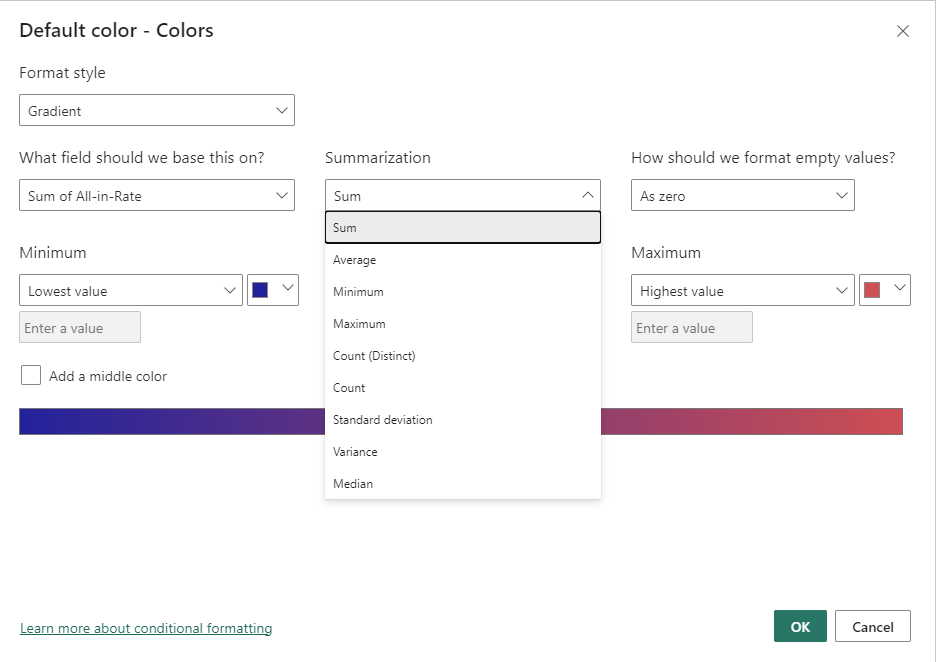Open Learn more about conditional formatting link
The width and height of the screenshot is (936, 662).
pos(146,628)
